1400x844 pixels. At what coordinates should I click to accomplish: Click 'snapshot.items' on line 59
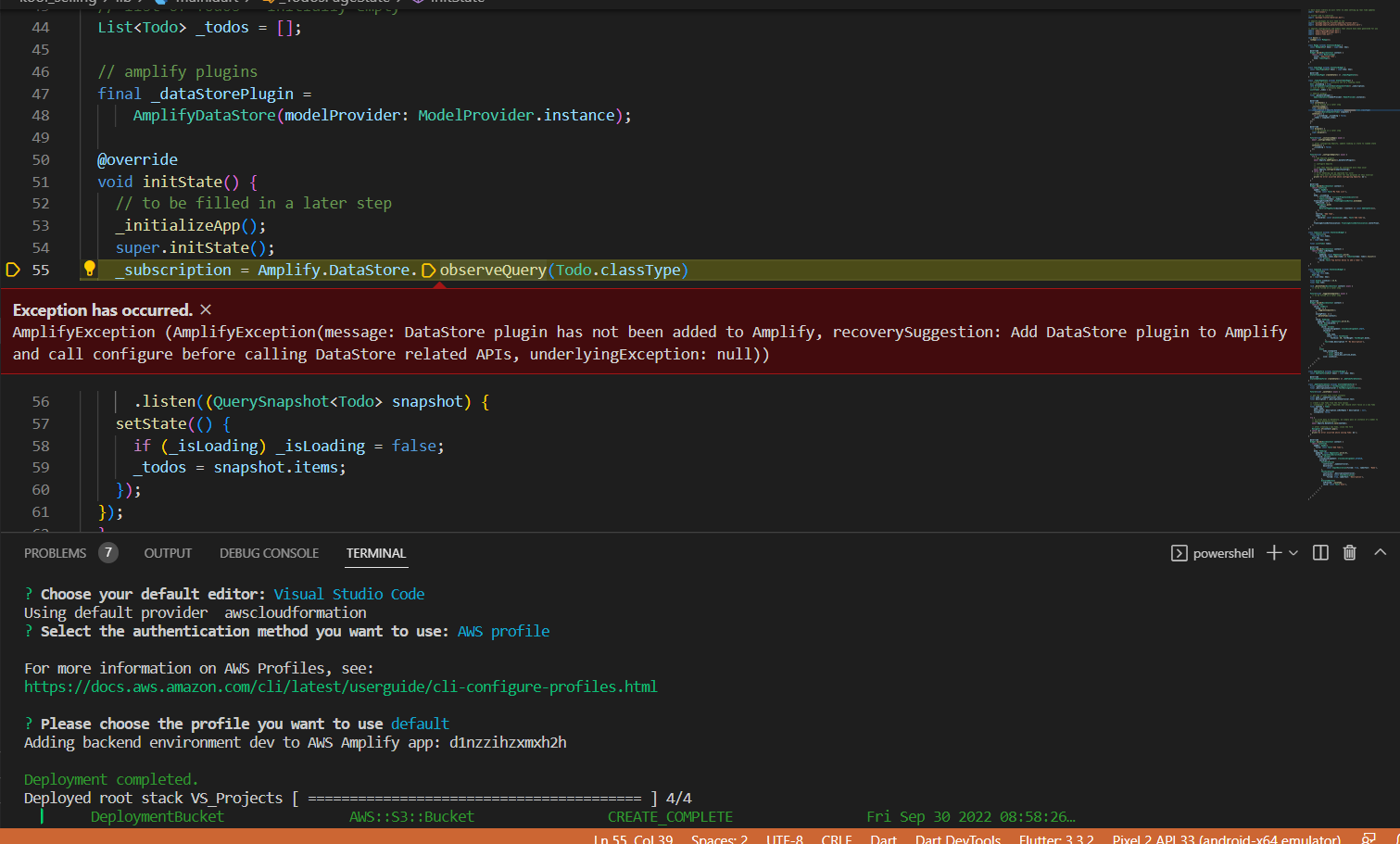click(x=276, y=467)
